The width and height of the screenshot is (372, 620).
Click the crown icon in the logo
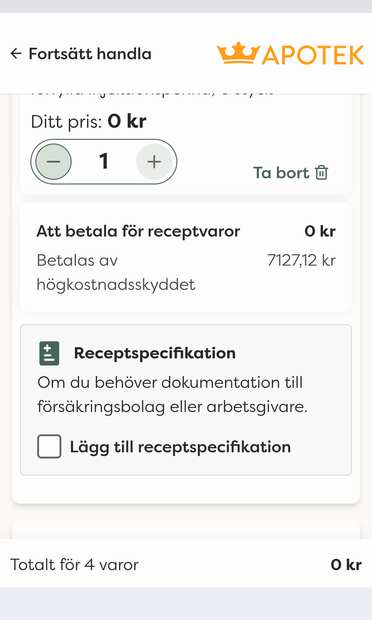point(238,53)
